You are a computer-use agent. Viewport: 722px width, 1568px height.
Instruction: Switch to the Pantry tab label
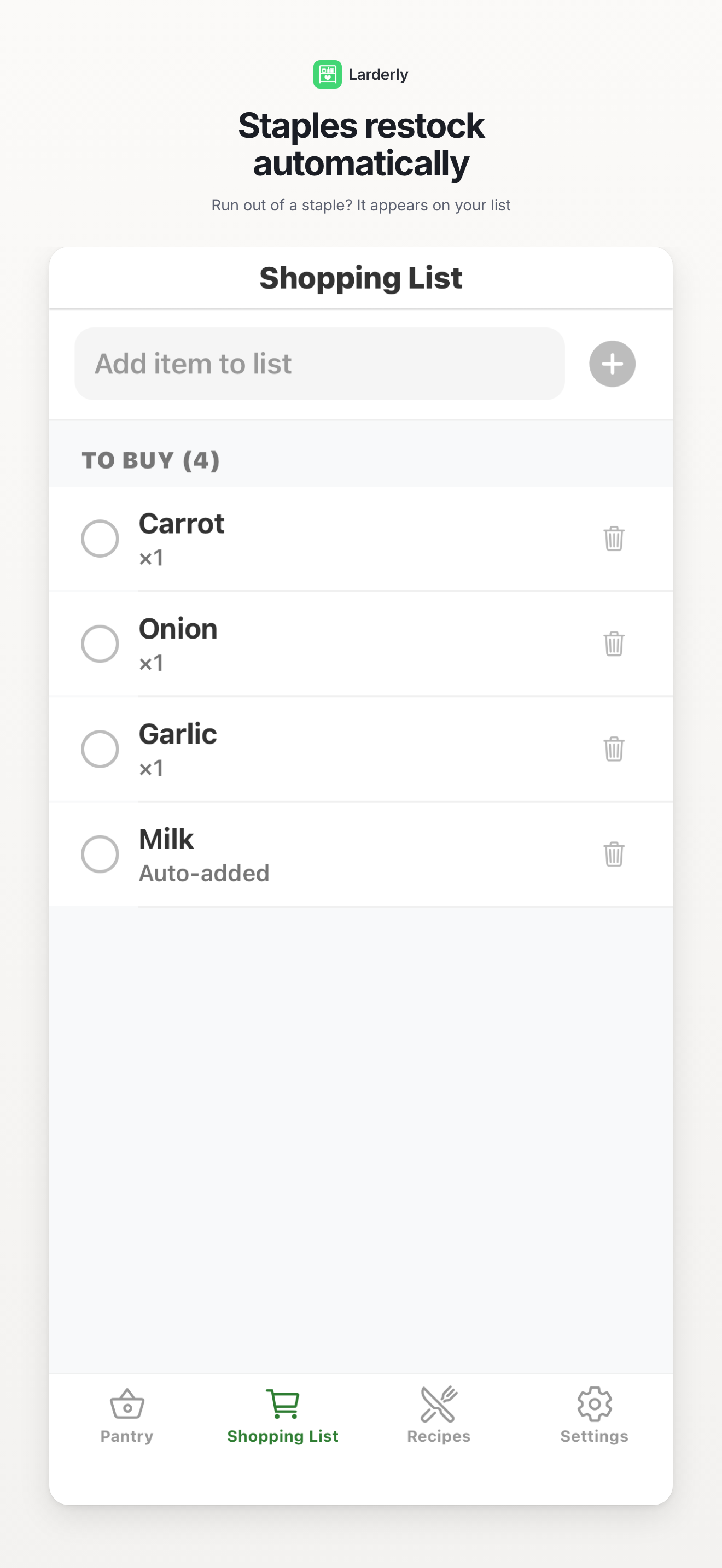pyautogui.click(x=127, y=1436)
